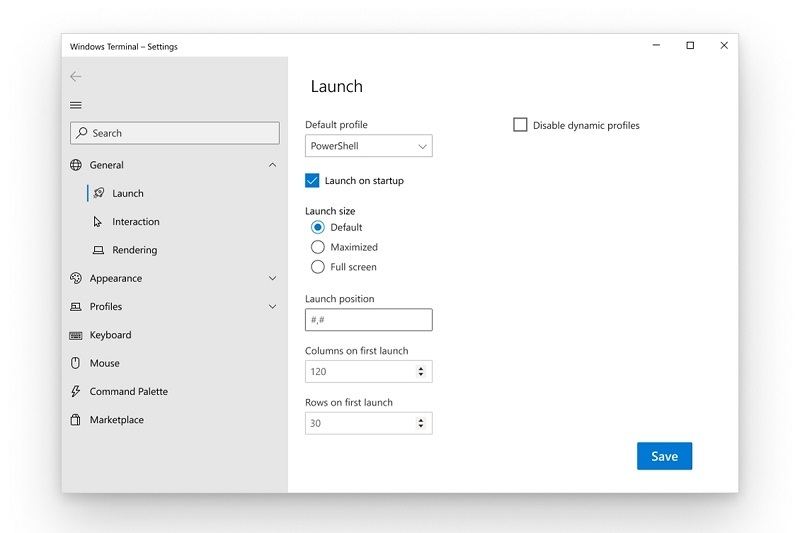This screenshot has width=800, height=533.
Task: Click the Rendering laptop icon
Action: [x=98, y=250]
